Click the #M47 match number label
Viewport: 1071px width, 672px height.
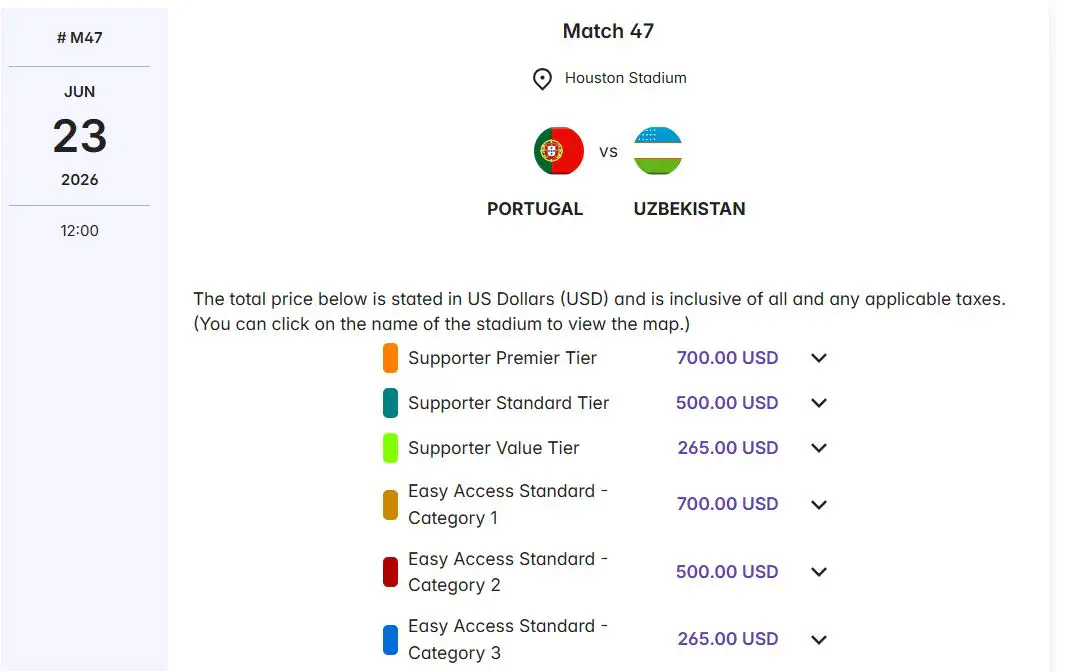point(79,38)
